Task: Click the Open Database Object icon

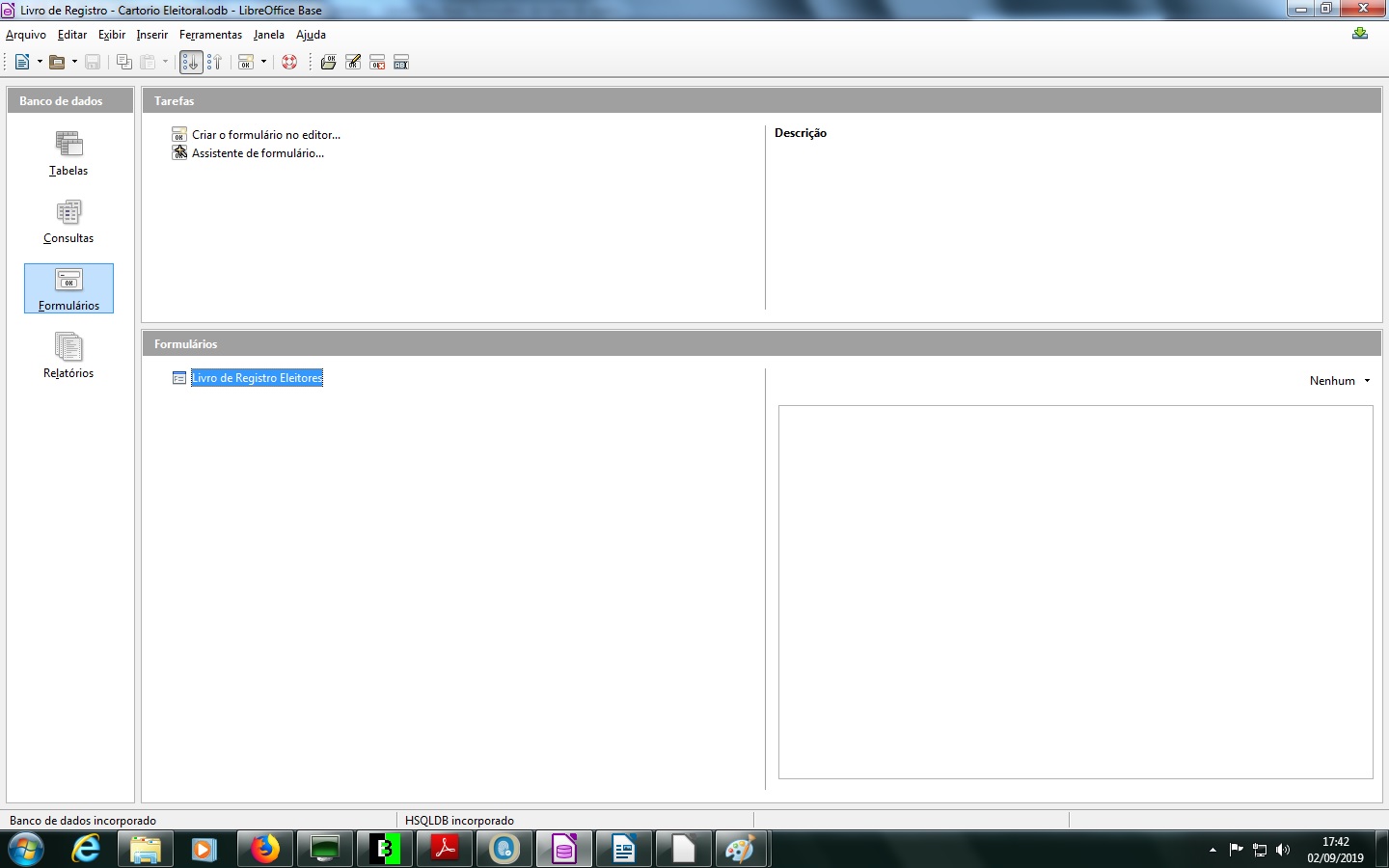Action: 329,63
